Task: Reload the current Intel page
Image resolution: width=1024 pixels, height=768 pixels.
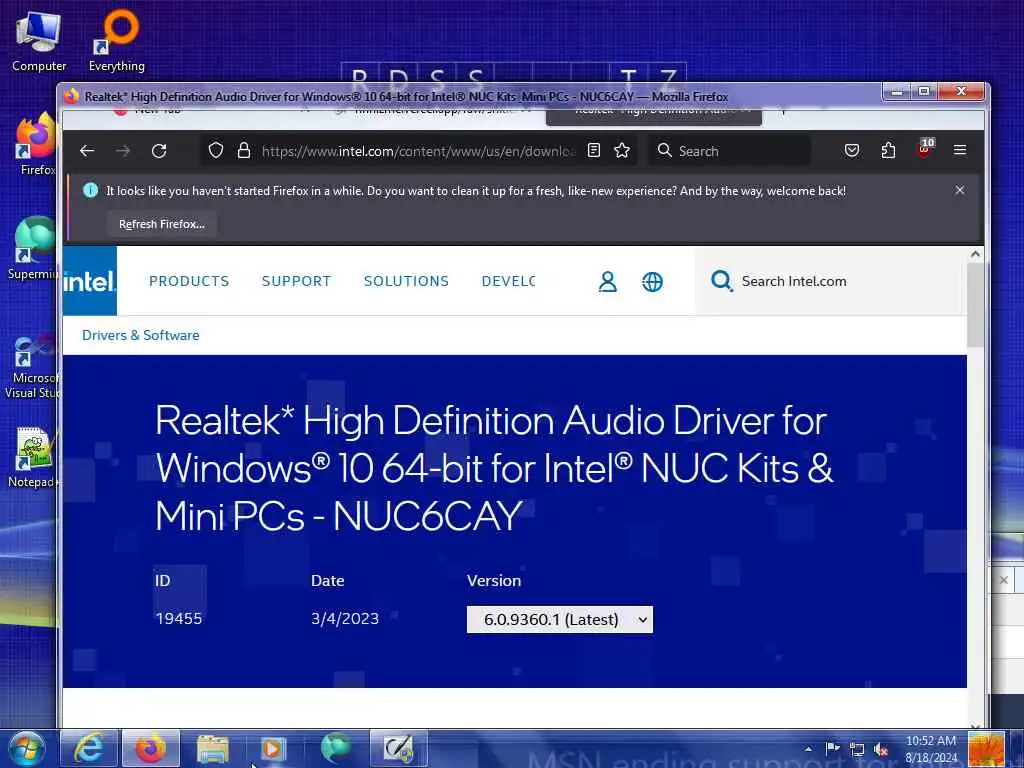Action: click(159, 151)
